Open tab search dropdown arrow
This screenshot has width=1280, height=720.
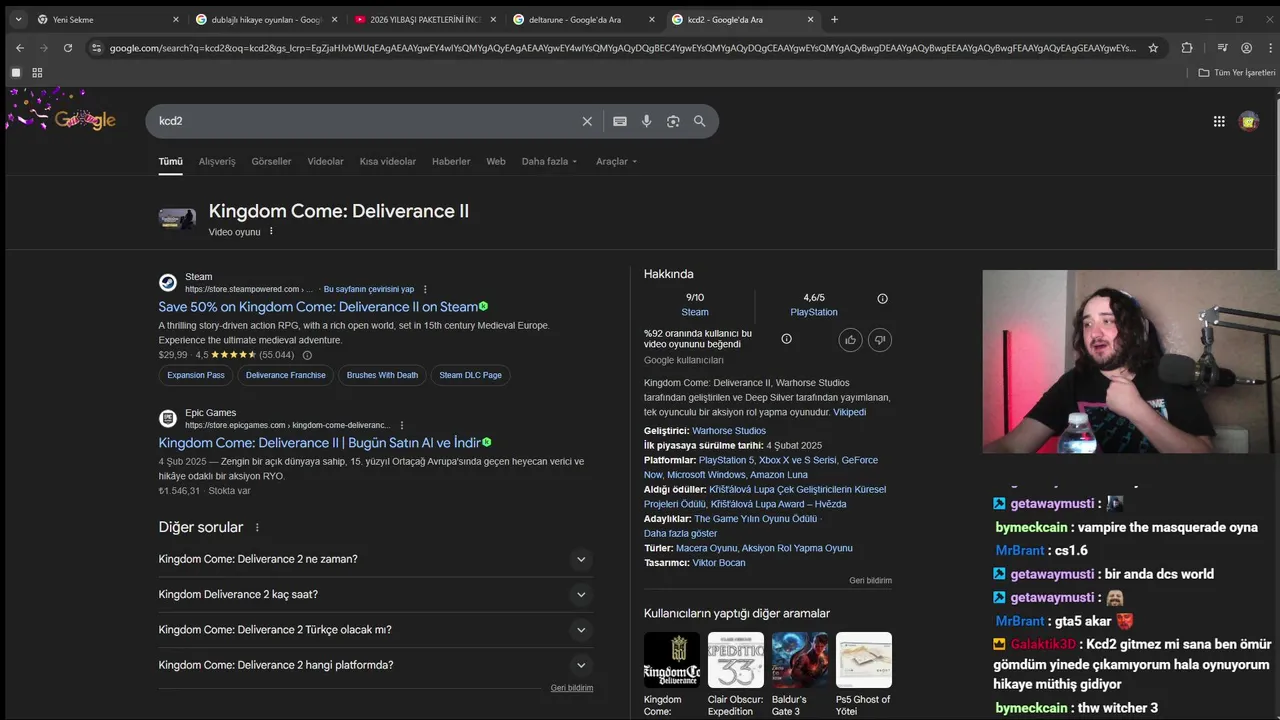[18, 19]
